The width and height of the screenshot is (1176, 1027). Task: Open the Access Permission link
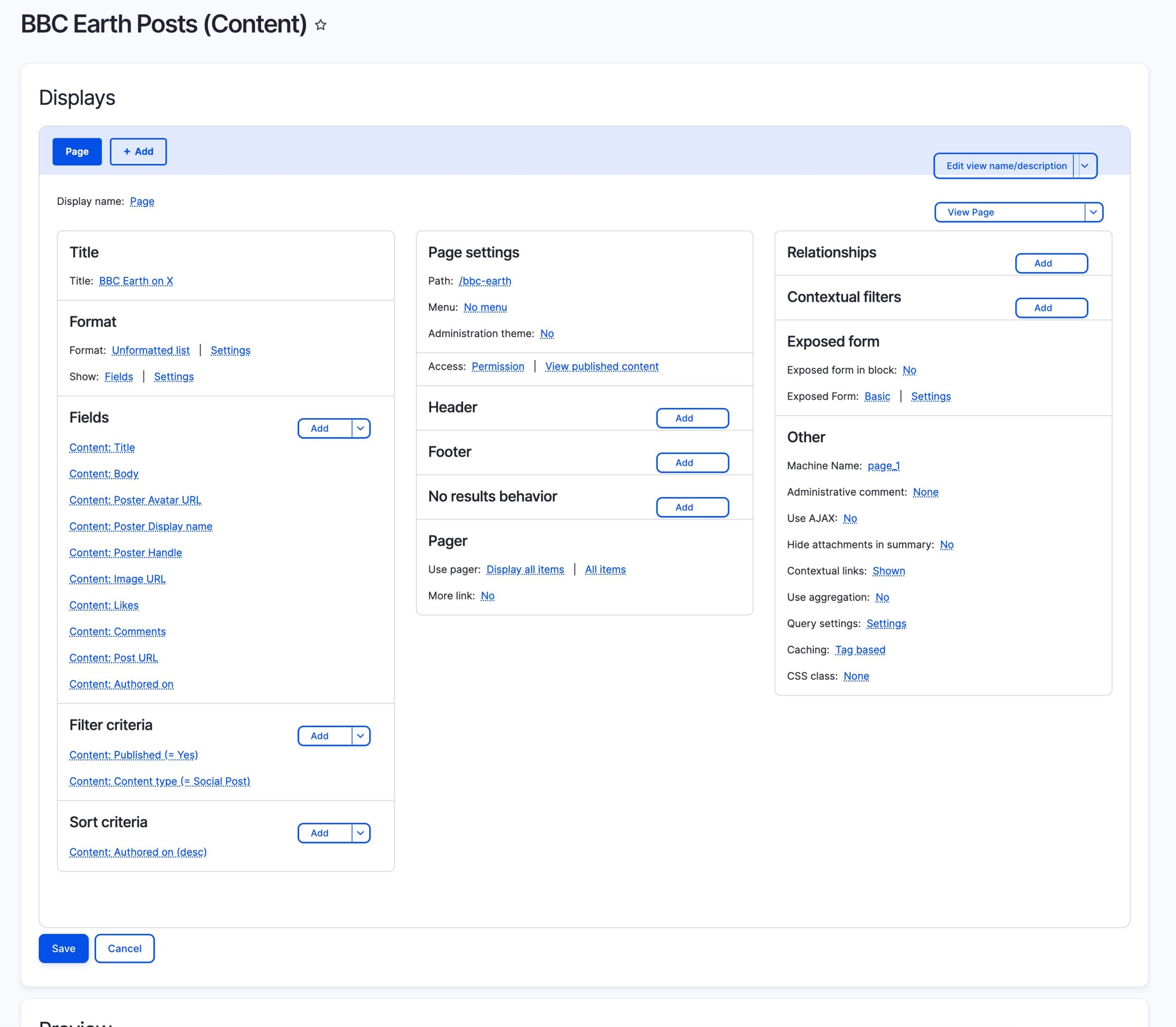click(x=498, y=366)
